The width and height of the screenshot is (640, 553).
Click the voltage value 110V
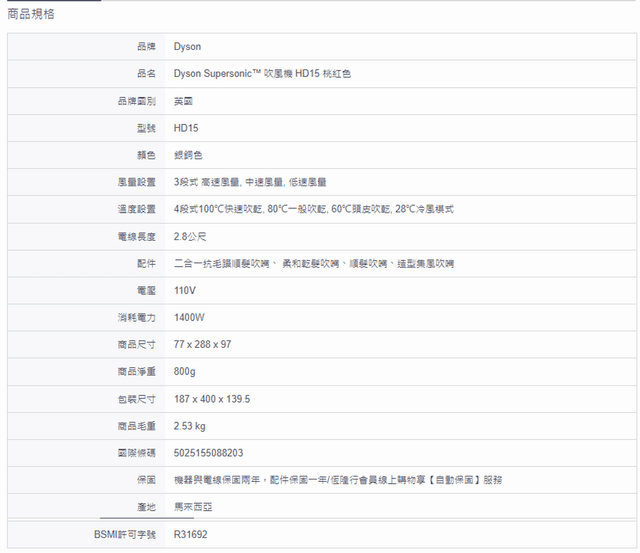click(185, 290)
